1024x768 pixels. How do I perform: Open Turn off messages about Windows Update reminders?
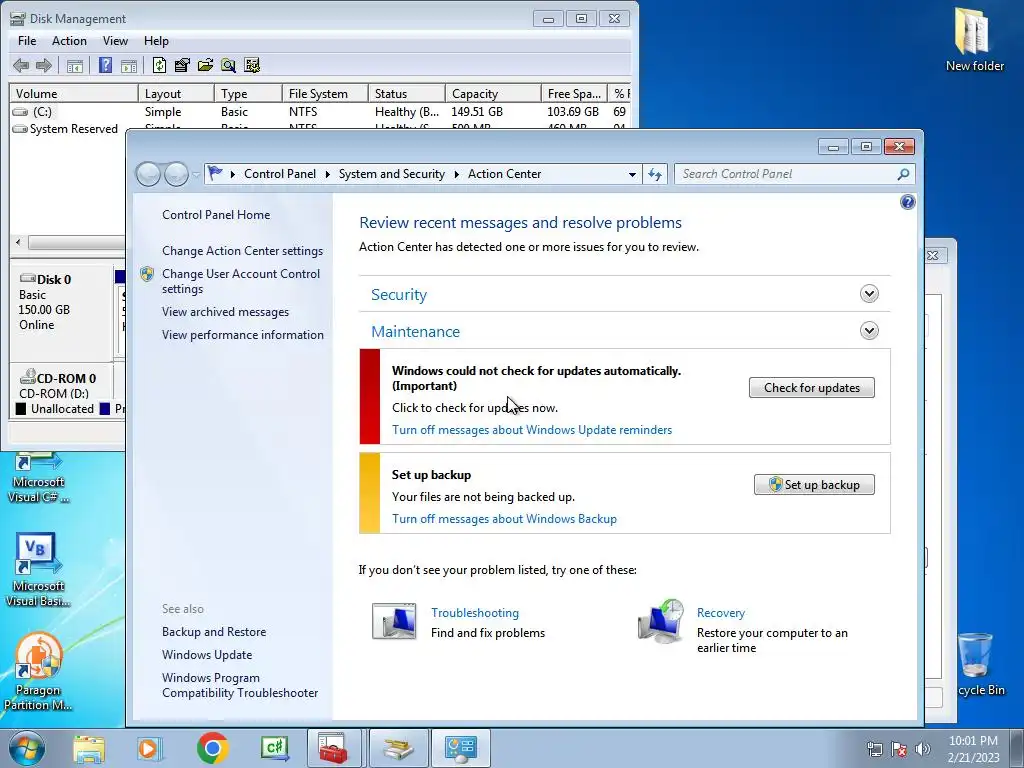point(532,430)
